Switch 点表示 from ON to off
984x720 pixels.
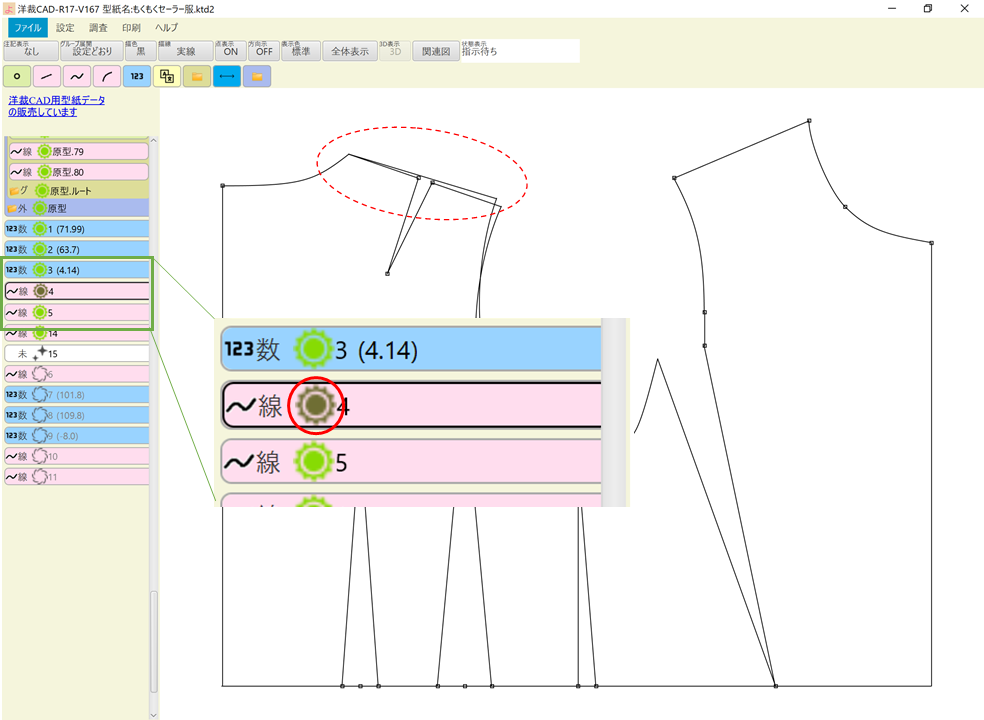click(230, 50)
